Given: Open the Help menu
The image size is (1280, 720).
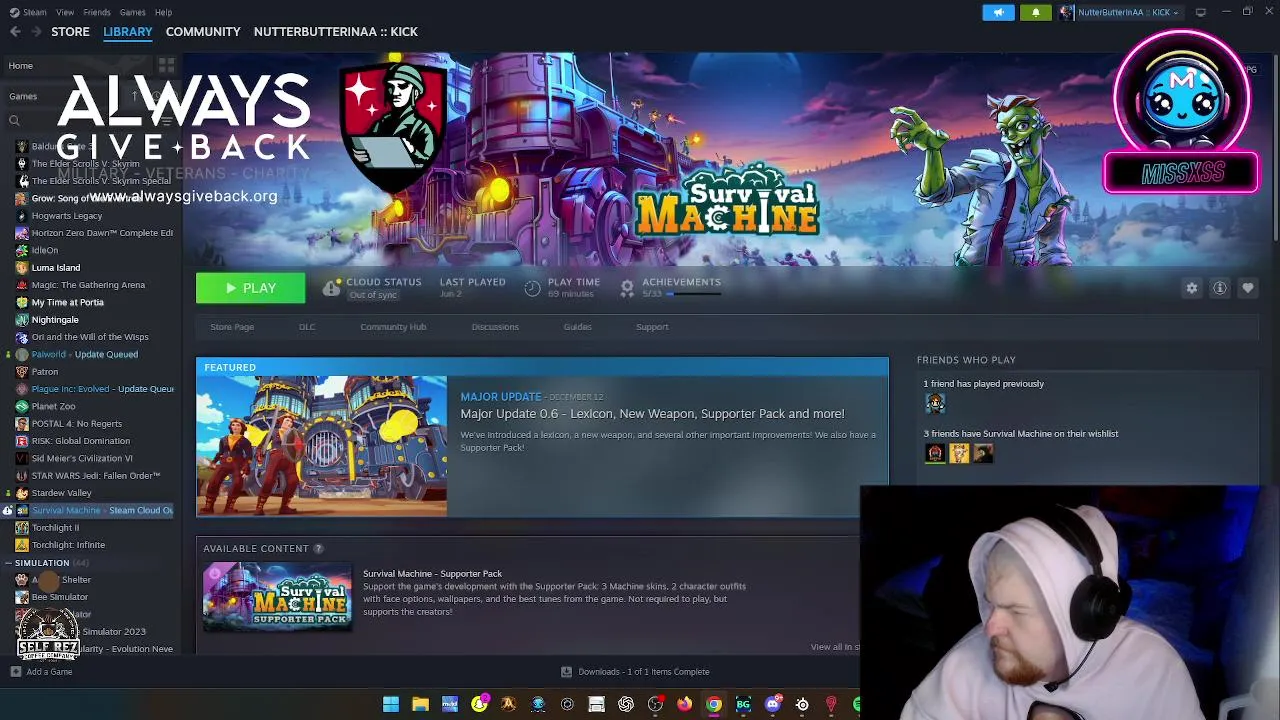Looking at the screenshot, I should coord(163,12).
